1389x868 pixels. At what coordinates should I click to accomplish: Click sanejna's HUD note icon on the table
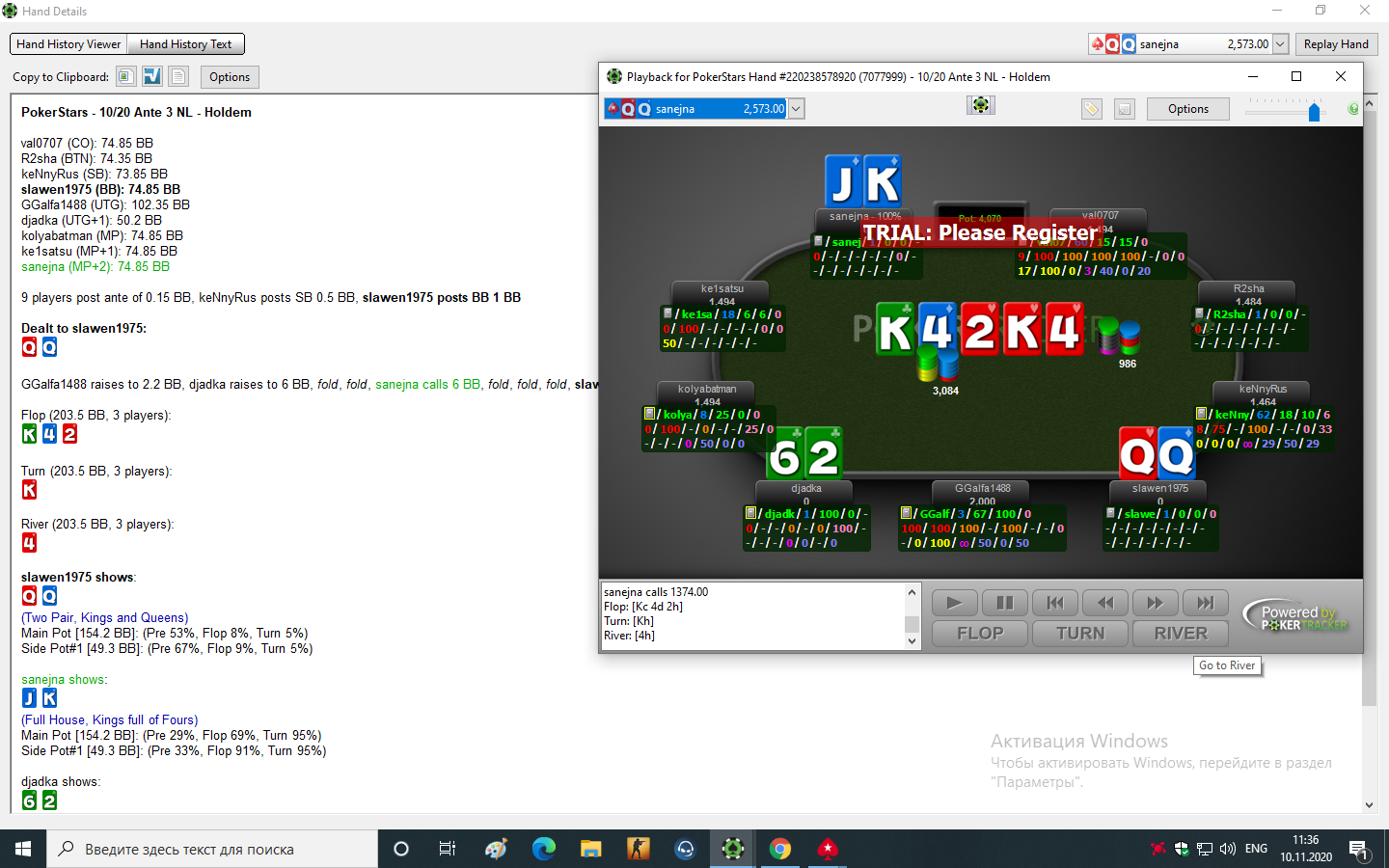coord(818,241)
